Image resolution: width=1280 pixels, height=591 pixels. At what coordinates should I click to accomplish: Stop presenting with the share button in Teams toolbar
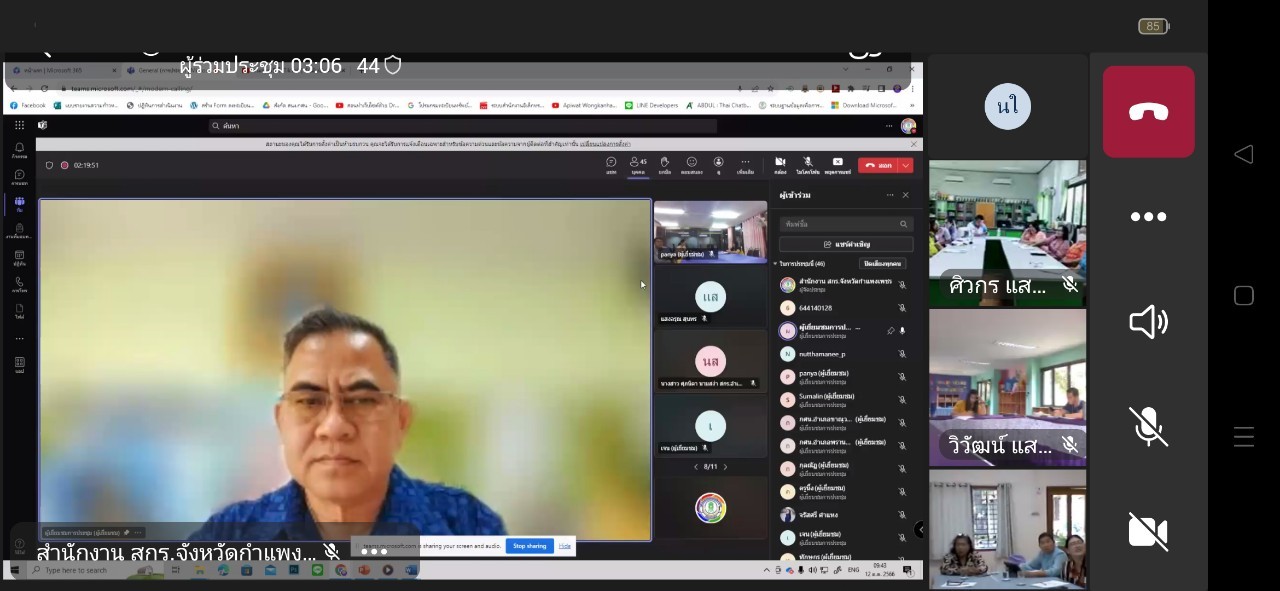click(838, 164)
